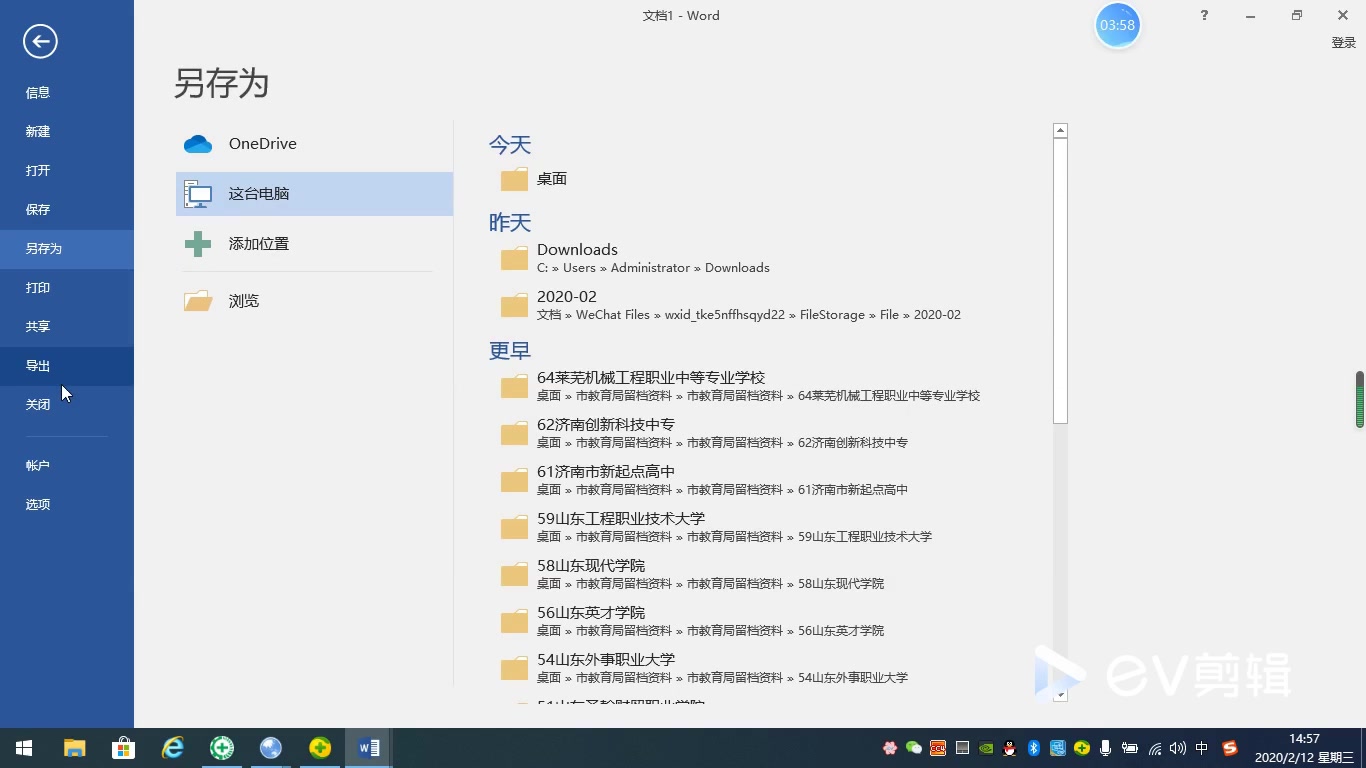
Task: Open the Windows Start menu
Action: click(x=23, y=747)
